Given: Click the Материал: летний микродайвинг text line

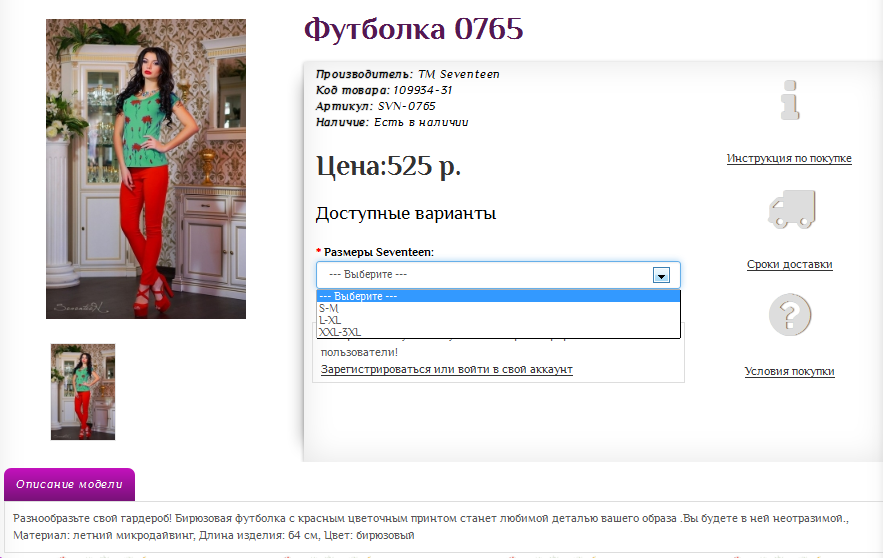Looking at the screenshot, I should click(x=213, y=535).
